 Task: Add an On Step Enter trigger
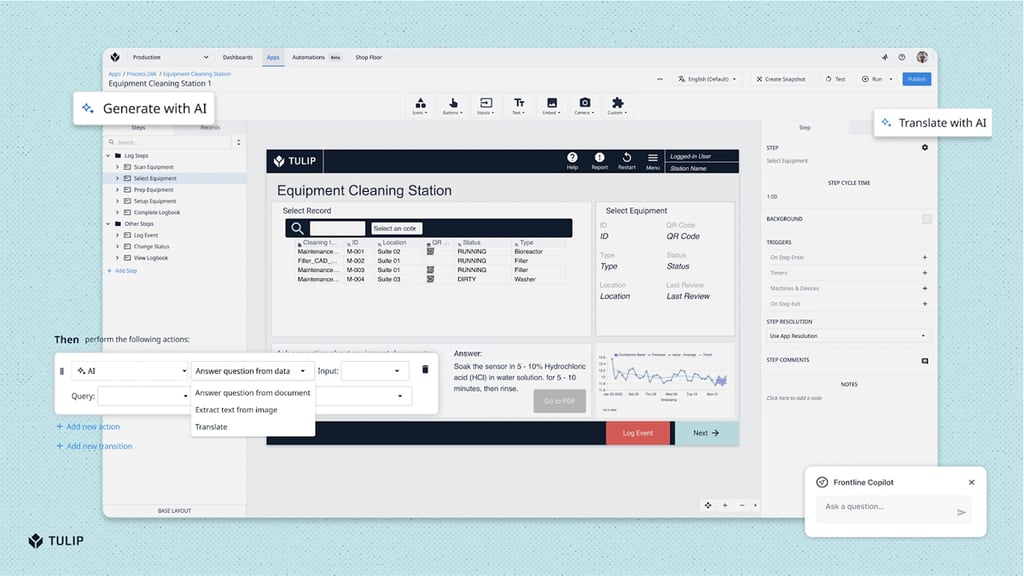click(x=925, y=258)
